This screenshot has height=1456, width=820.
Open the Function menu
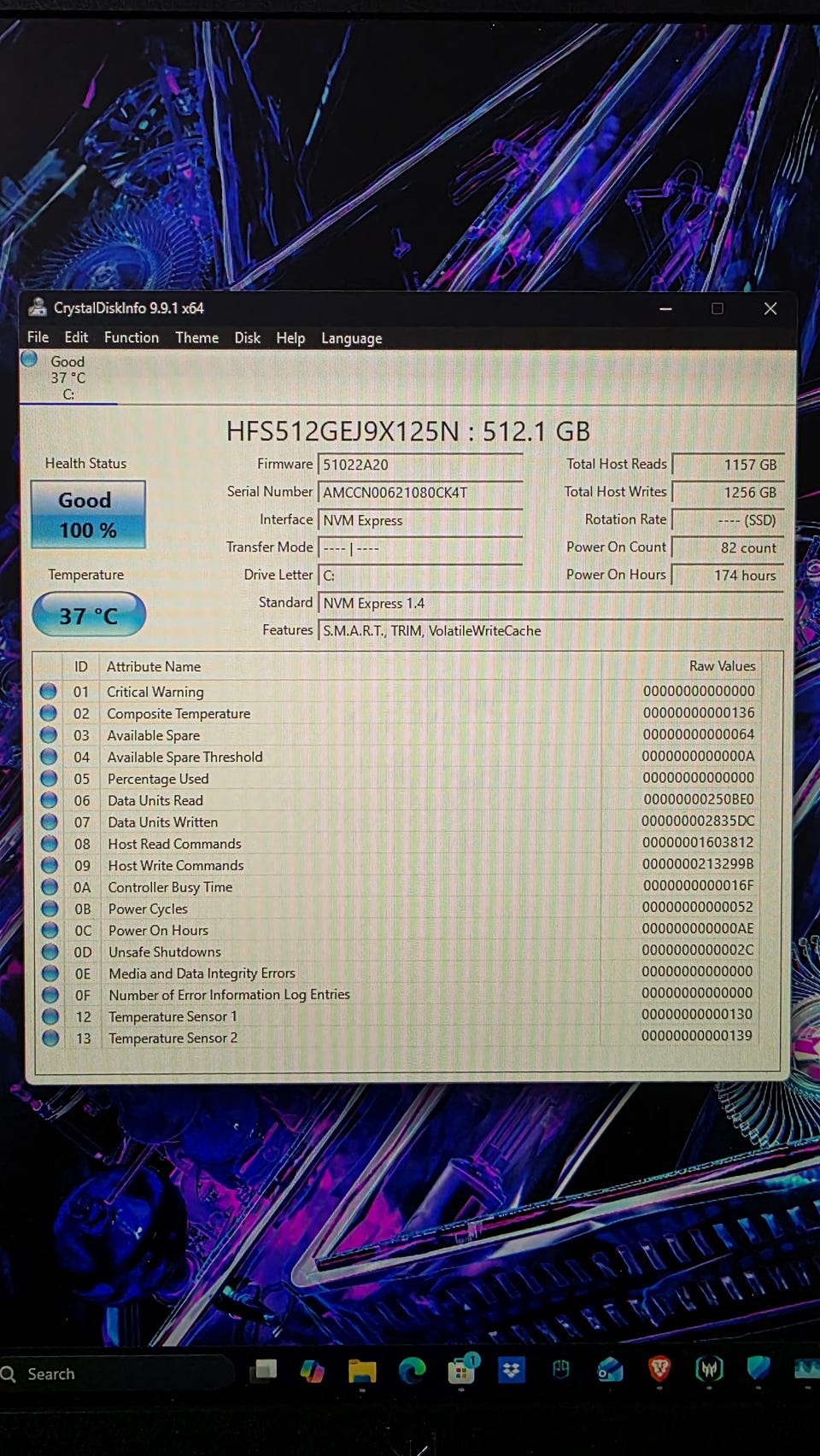point(132,337)
